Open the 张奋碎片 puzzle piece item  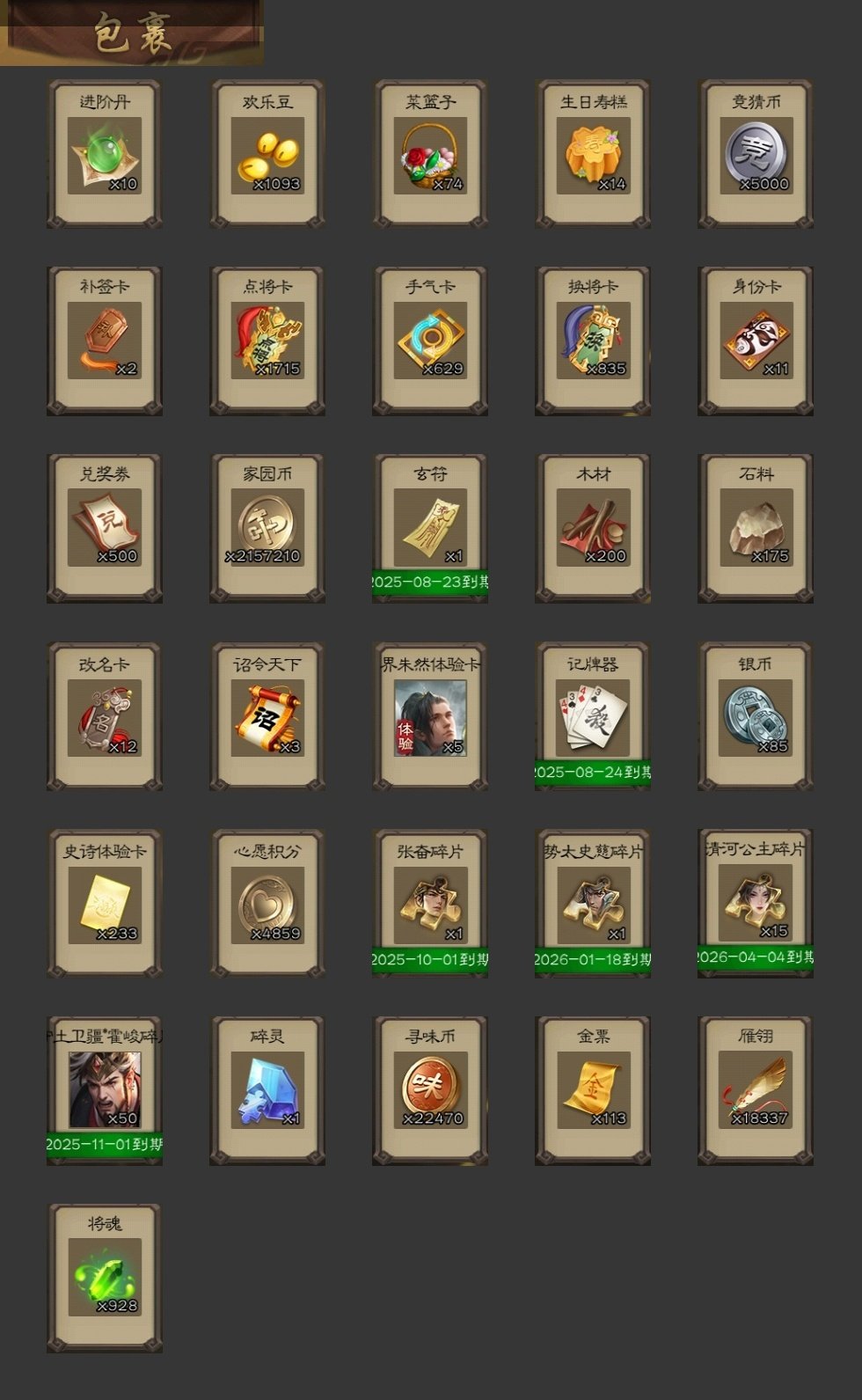(x=430, y=904)
